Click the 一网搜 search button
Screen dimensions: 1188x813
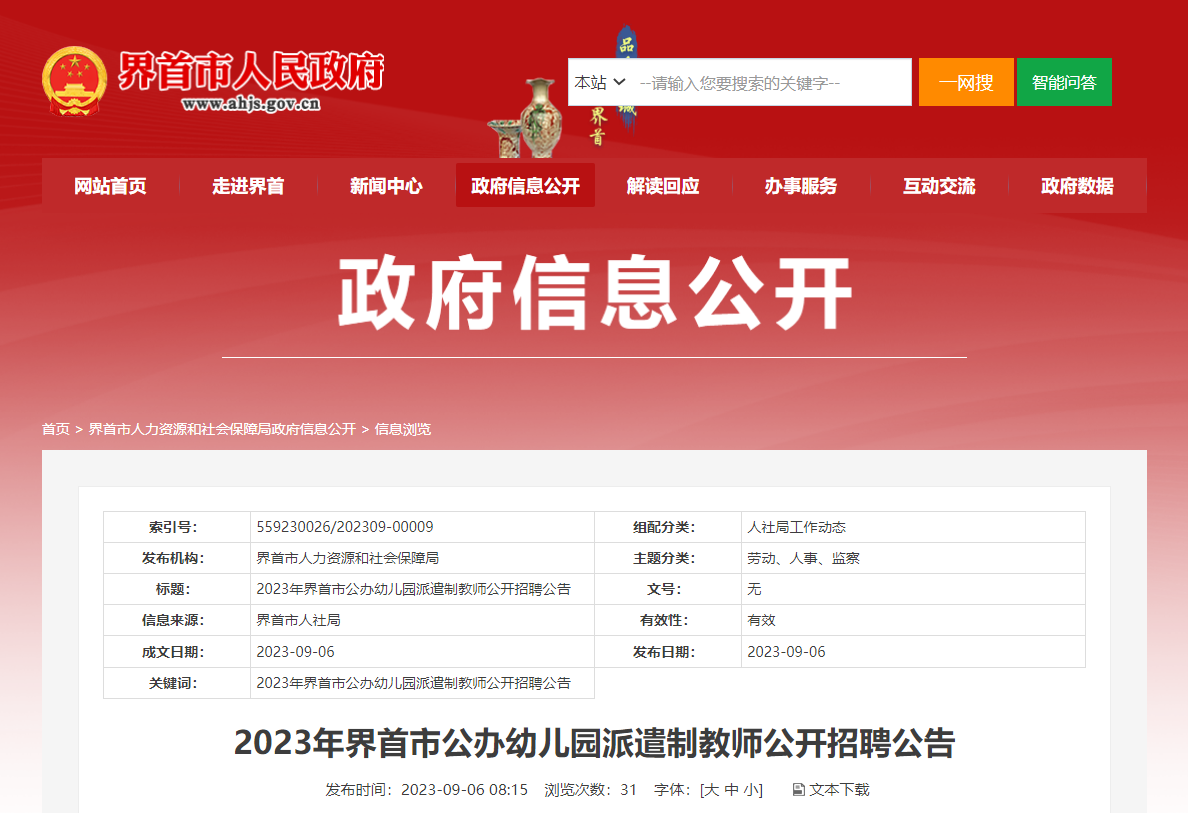coord(966,82)
